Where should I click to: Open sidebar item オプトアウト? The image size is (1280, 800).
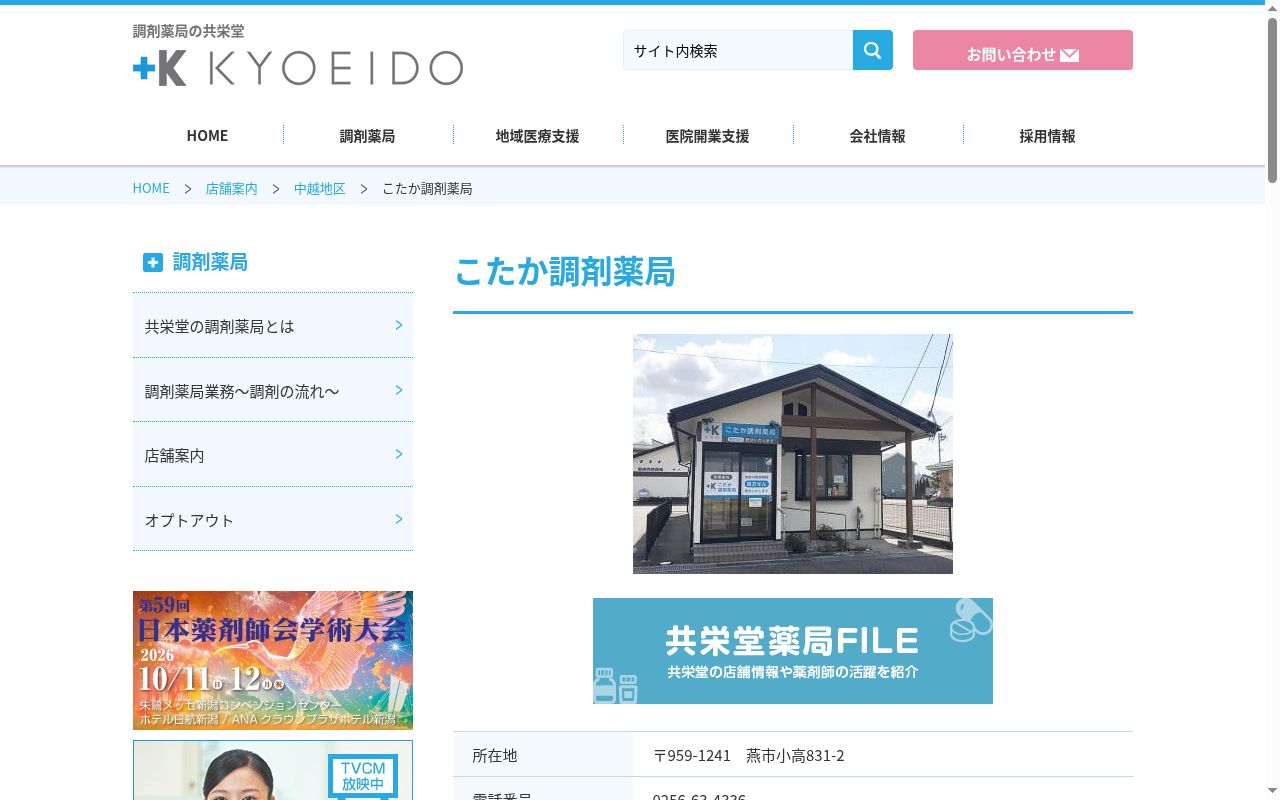(273, 519)
